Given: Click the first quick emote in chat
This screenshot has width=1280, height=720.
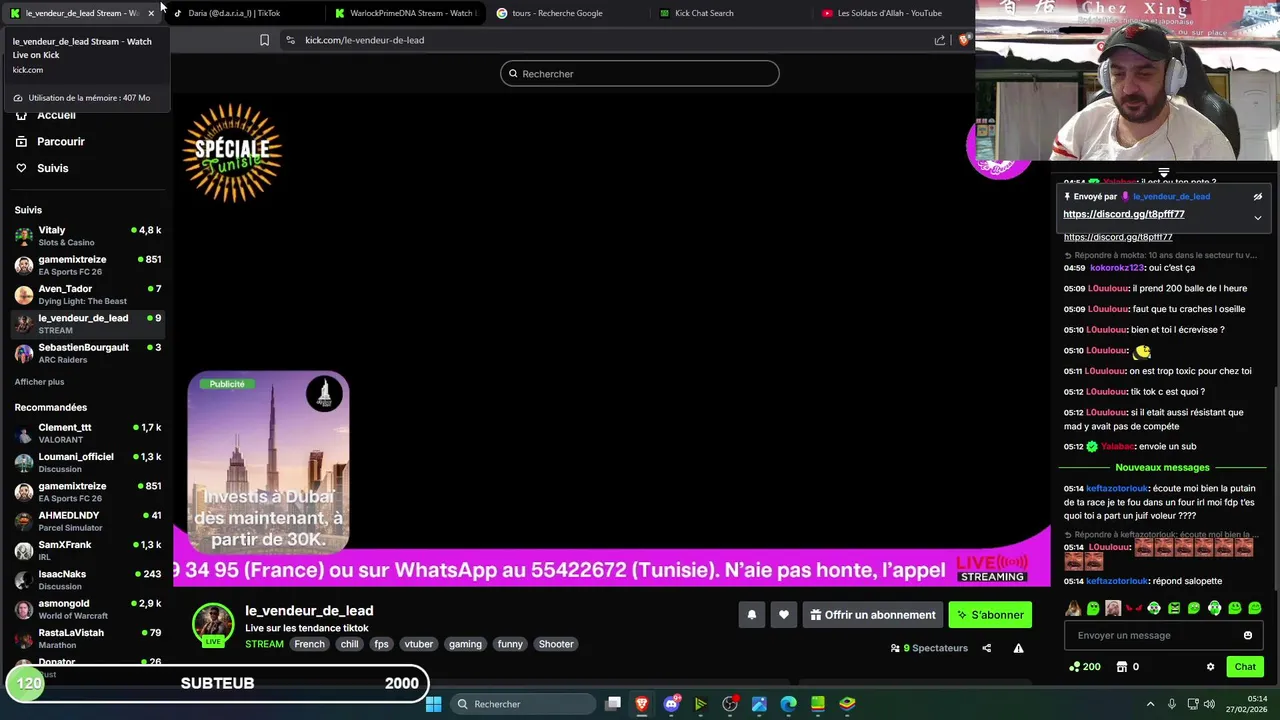Looking at the screenshot, I should pos(1073,608).
